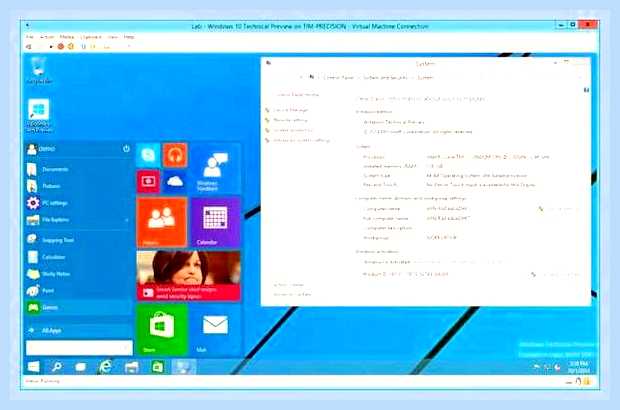
Task: Open the Clipboard menu
Action: pos(91,37)
